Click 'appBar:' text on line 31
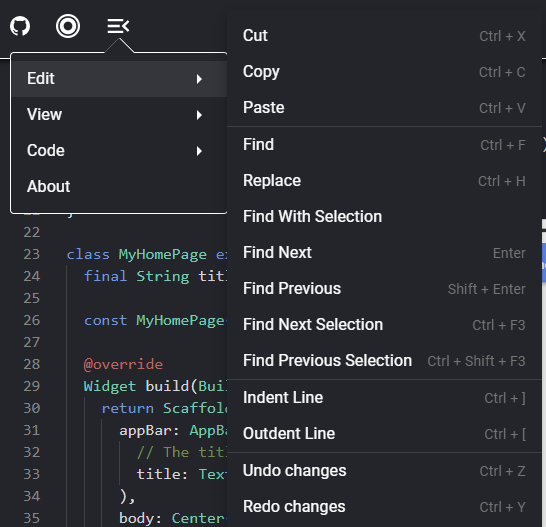This screenshot has width=546, height=527. pyautogui.click(x=149, y=431)
